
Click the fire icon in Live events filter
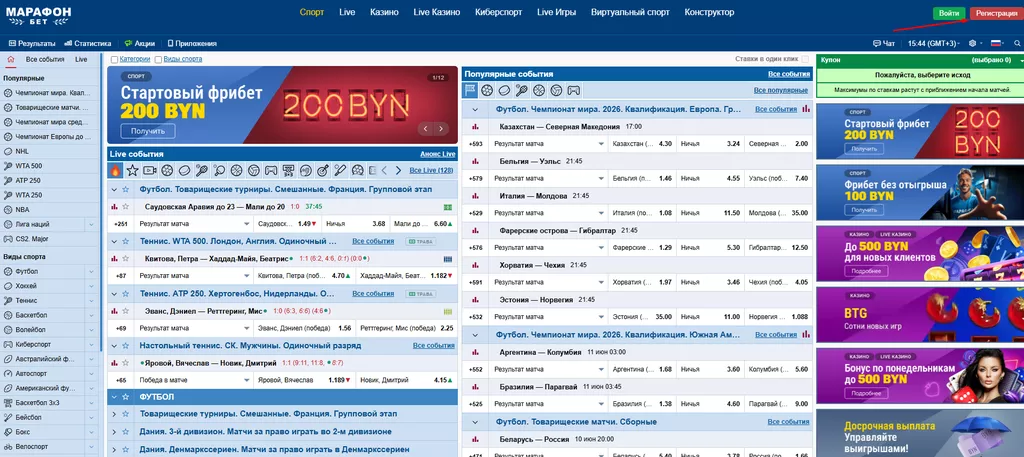tap(116, 170)
